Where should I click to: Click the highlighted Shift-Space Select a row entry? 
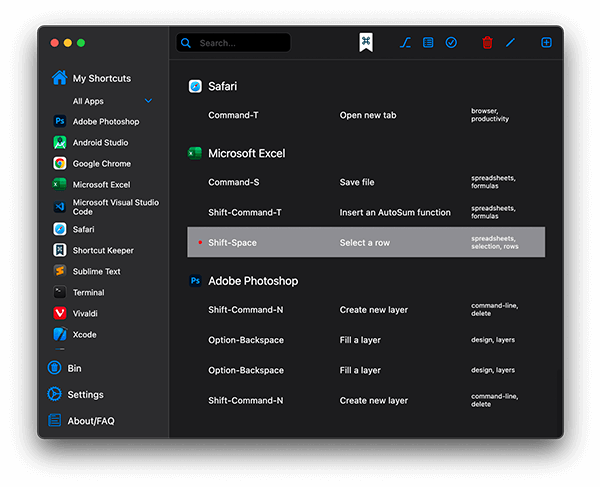click(366, 242)
